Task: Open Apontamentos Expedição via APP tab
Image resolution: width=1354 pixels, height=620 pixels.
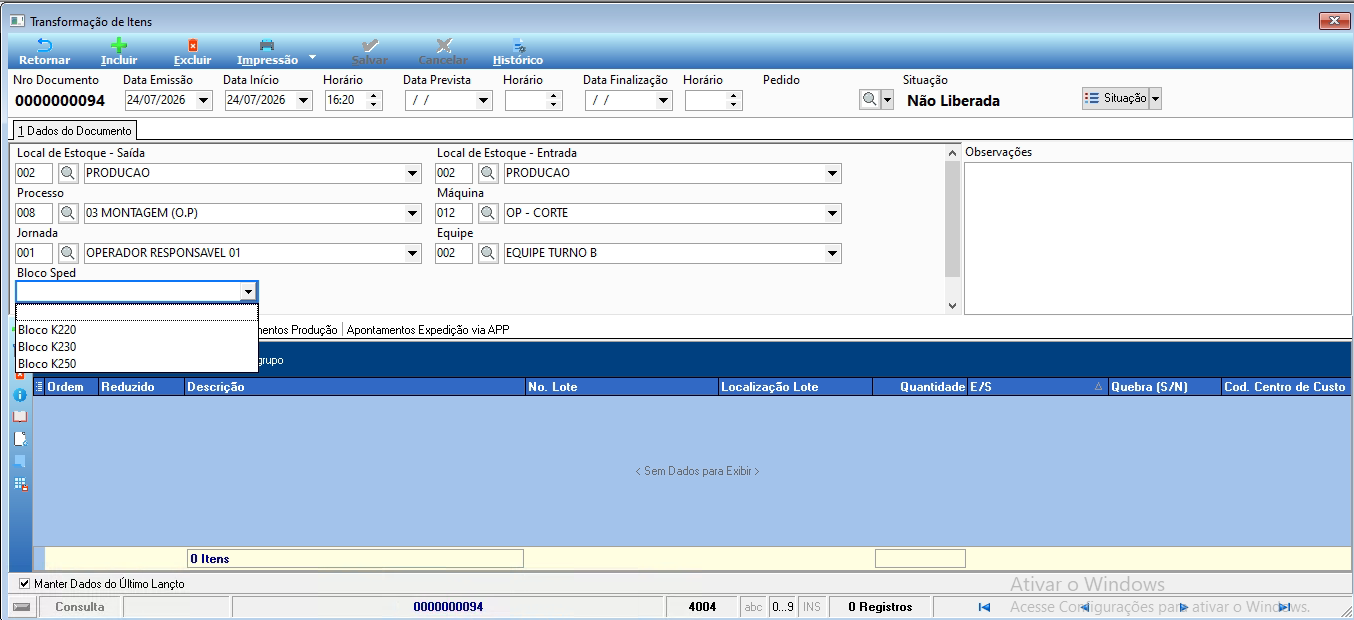Action: 428,329
